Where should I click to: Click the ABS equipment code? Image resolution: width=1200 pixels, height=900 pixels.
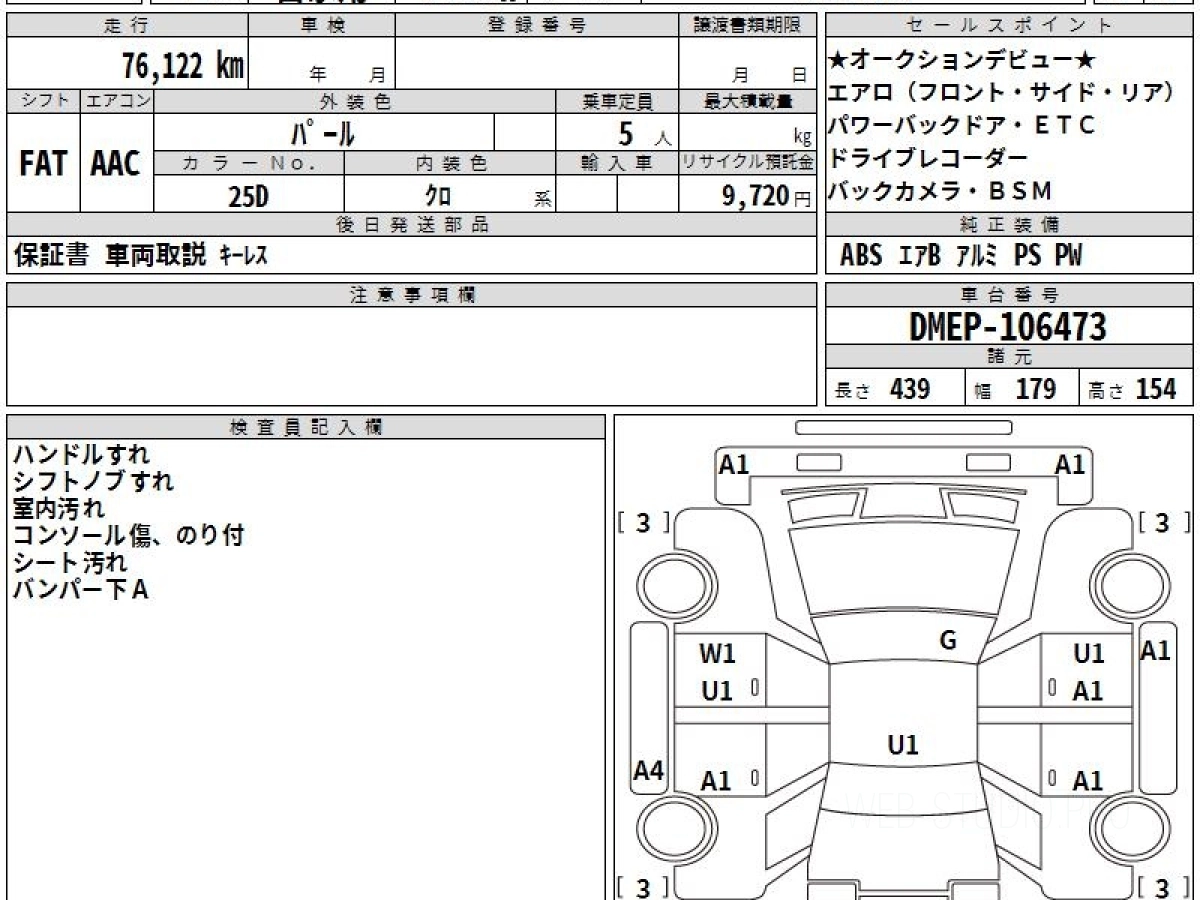860,256
